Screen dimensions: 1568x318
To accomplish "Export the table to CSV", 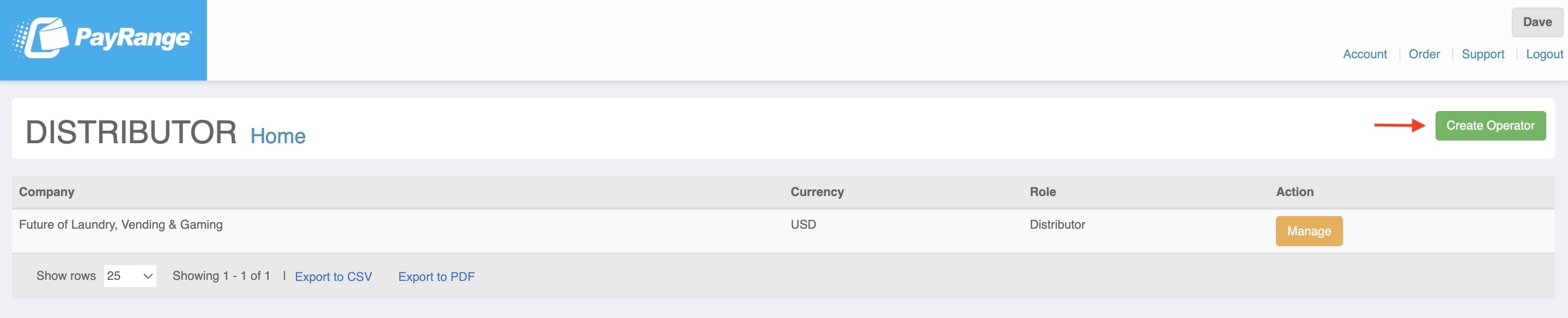I will 333,277.
